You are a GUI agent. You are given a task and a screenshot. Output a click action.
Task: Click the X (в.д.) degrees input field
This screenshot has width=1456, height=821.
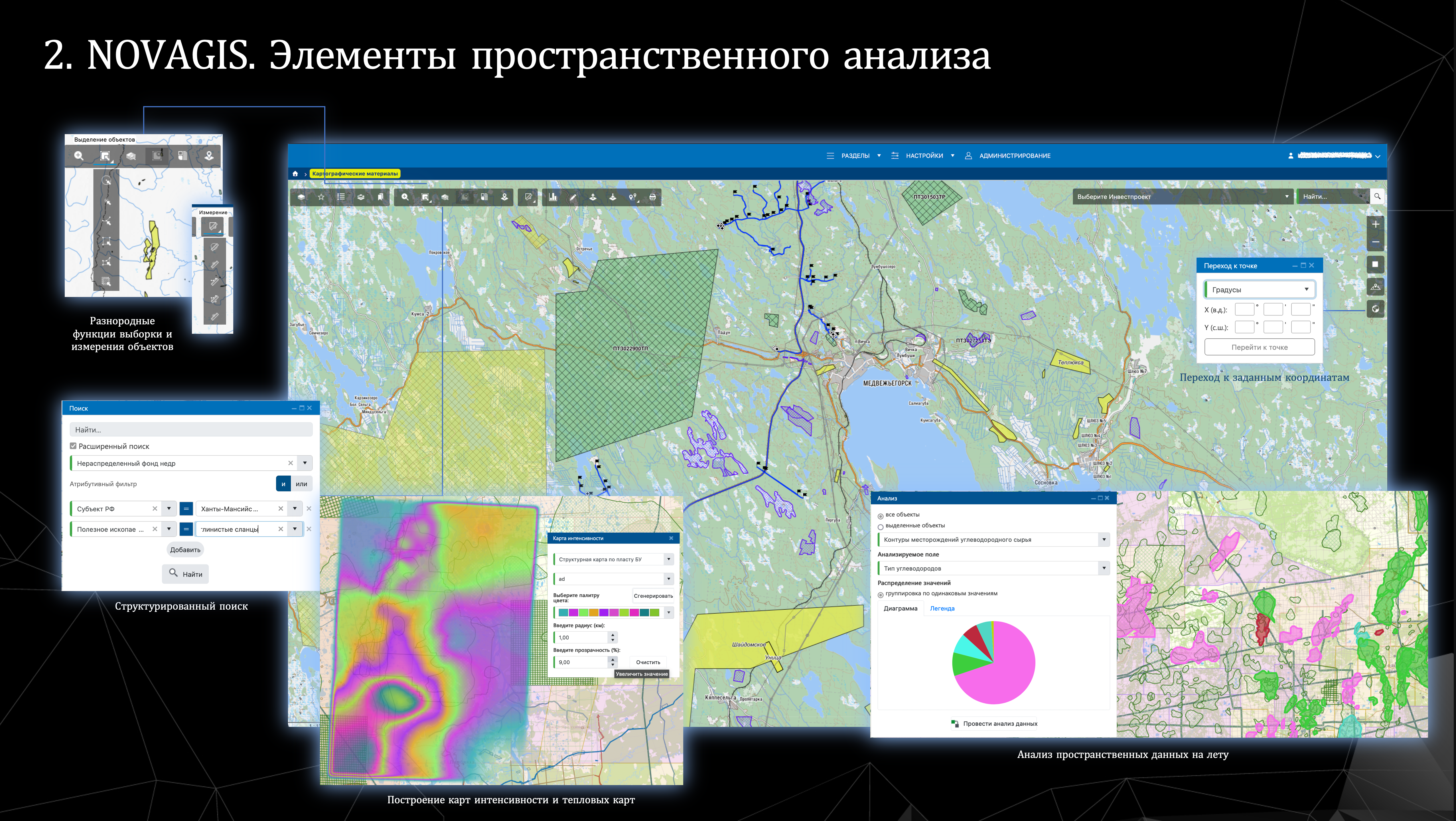click(1245, 310)
